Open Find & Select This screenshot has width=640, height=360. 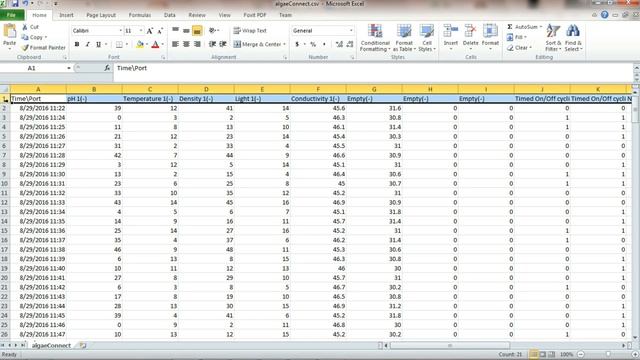(x=573, y=38)
